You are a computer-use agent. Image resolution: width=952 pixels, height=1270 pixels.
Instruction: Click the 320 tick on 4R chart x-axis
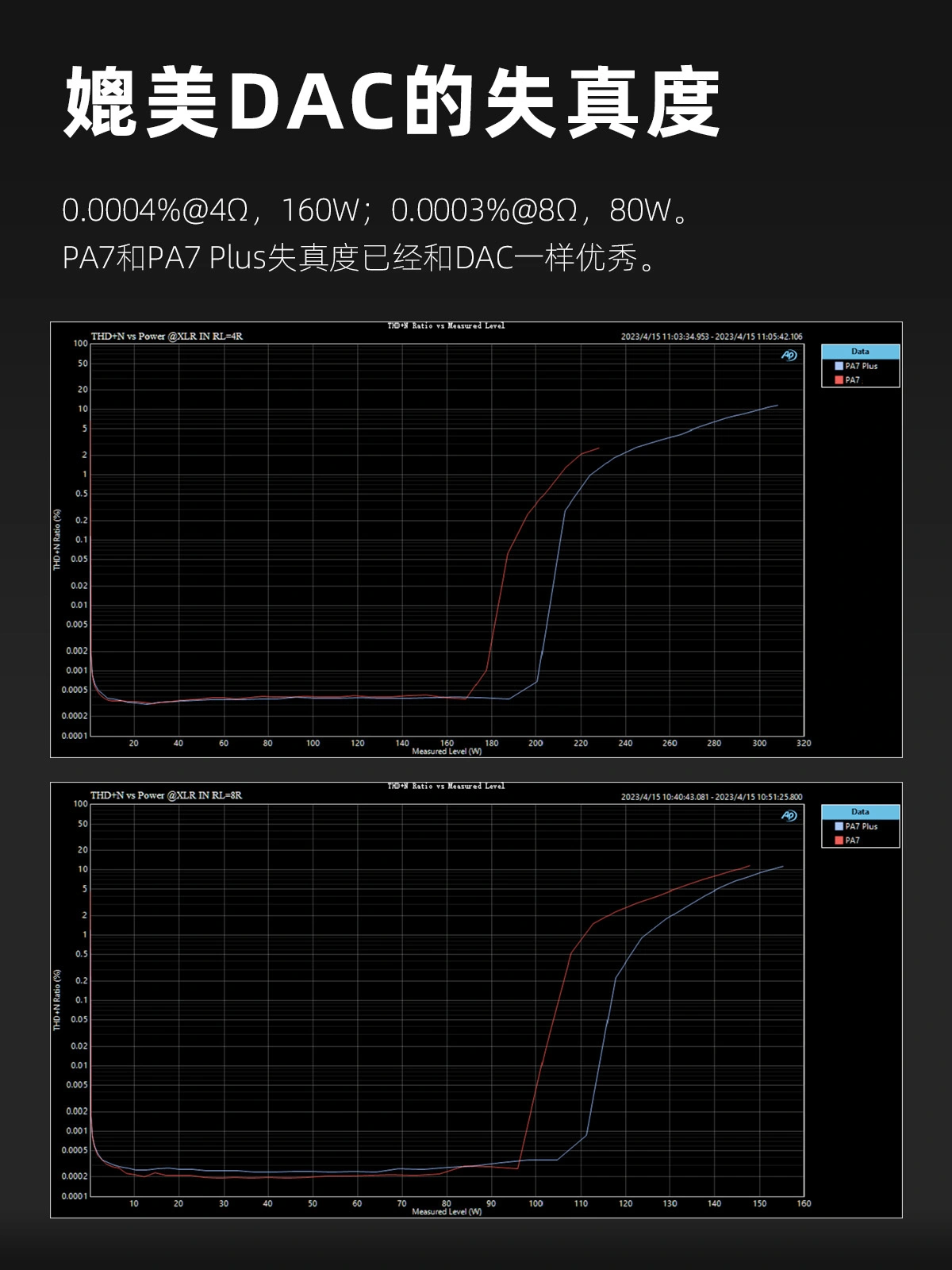click(x=804, y=743)
